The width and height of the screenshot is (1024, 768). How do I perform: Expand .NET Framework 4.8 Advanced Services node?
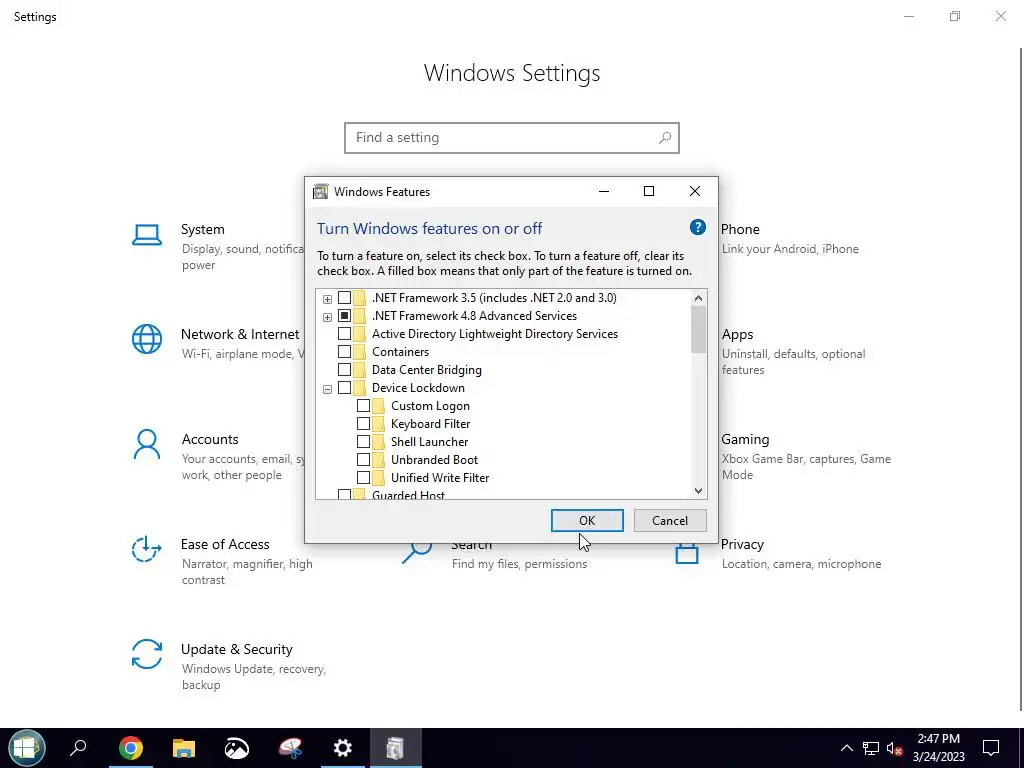tap(327, 317)
